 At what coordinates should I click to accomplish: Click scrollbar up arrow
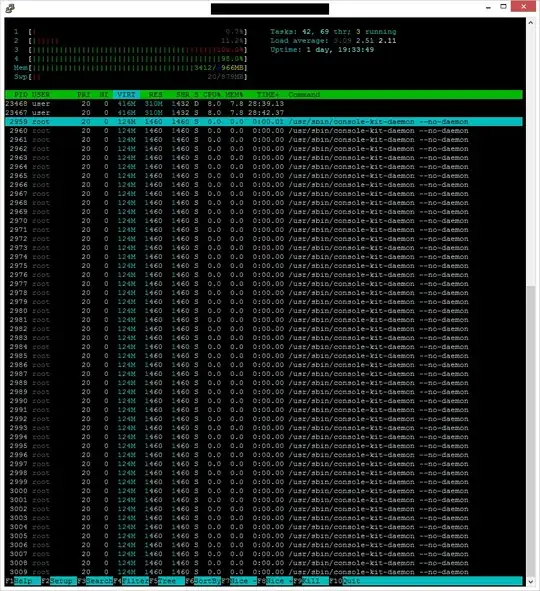point(531,23)
